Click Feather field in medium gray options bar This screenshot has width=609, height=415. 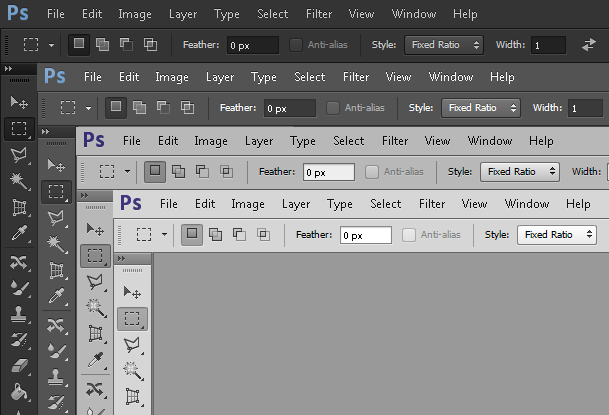coord(329,172)
